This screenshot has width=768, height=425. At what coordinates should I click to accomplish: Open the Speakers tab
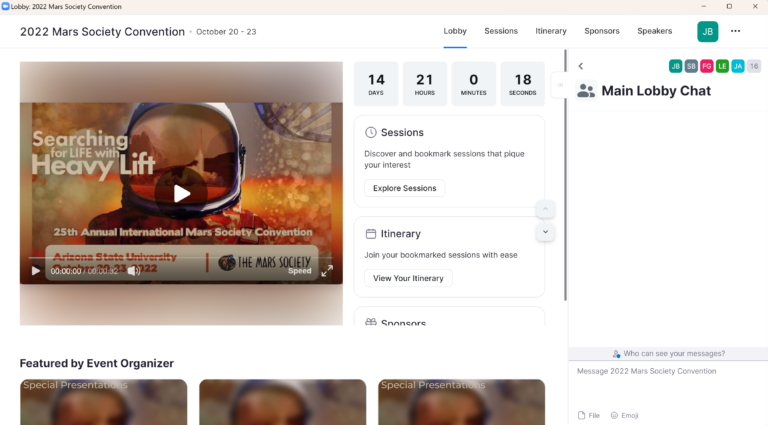(x=654, y=31)
